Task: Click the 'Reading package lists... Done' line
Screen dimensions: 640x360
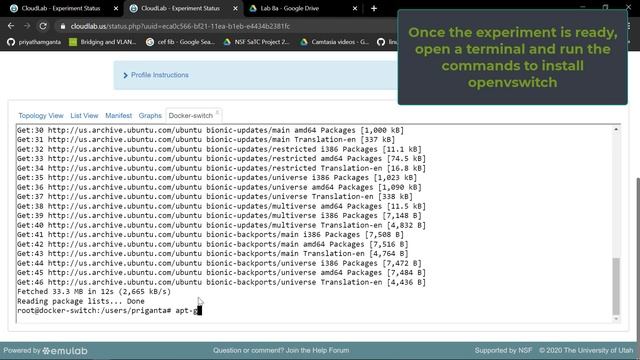Action: pos(81,301)
